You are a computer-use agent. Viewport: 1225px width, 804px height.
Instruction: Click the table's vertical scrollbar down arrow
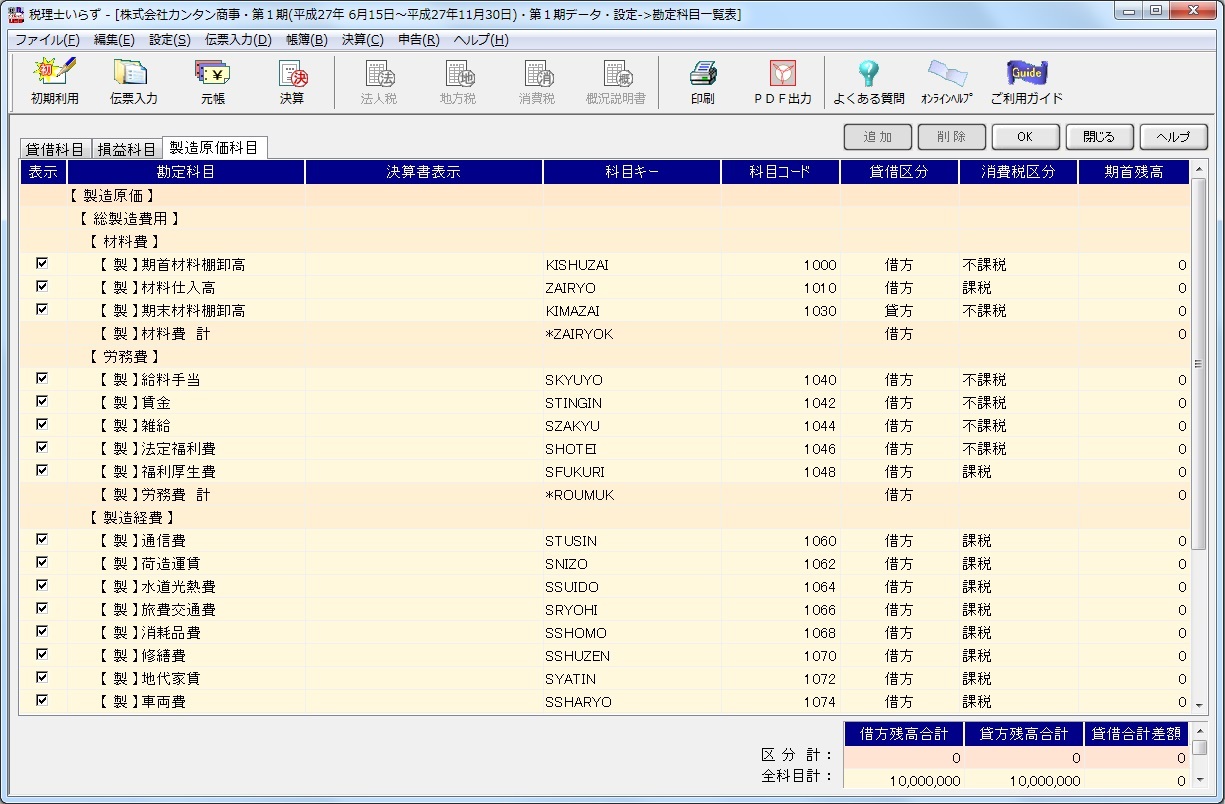click(1198, 704)
